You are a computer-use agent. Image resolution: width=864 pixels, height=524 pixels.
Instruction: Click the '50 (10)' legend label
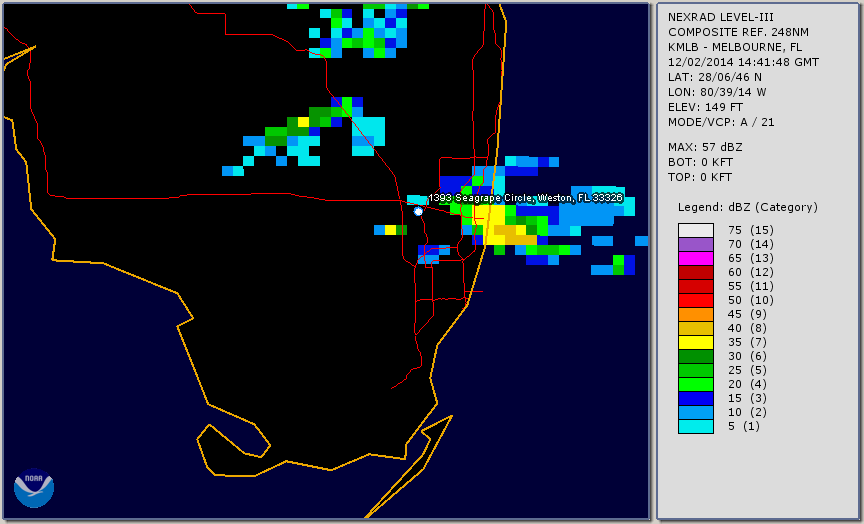pyautogui.click(x=750, y=300)
